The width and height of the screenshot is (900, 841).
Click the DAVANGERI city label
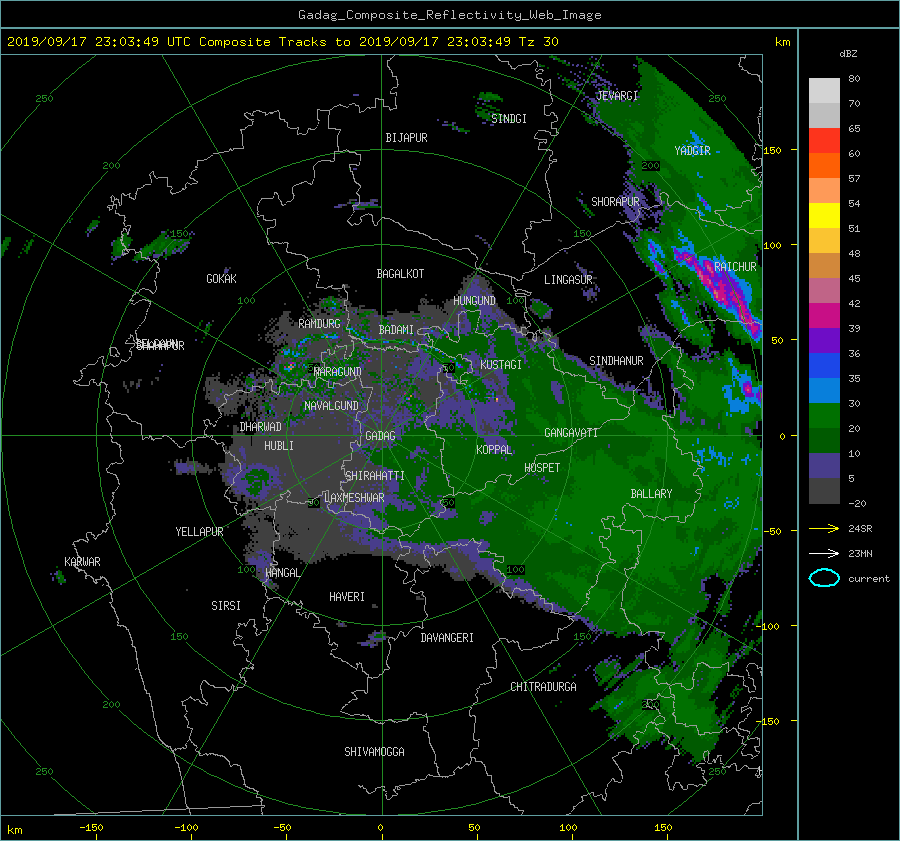[447, 638]
